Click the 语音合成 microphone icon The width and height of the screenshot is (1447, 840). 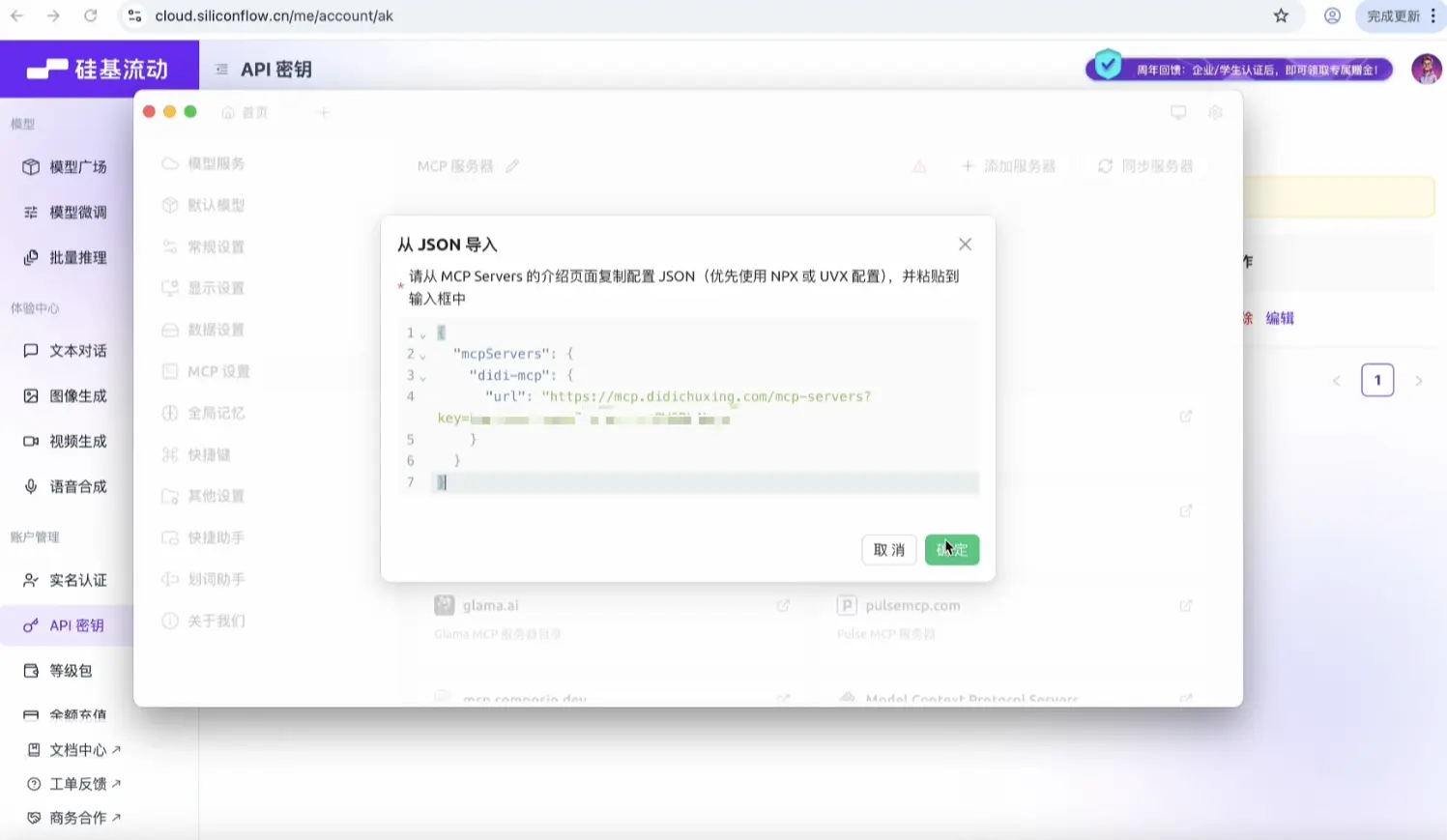click(31, 487)
